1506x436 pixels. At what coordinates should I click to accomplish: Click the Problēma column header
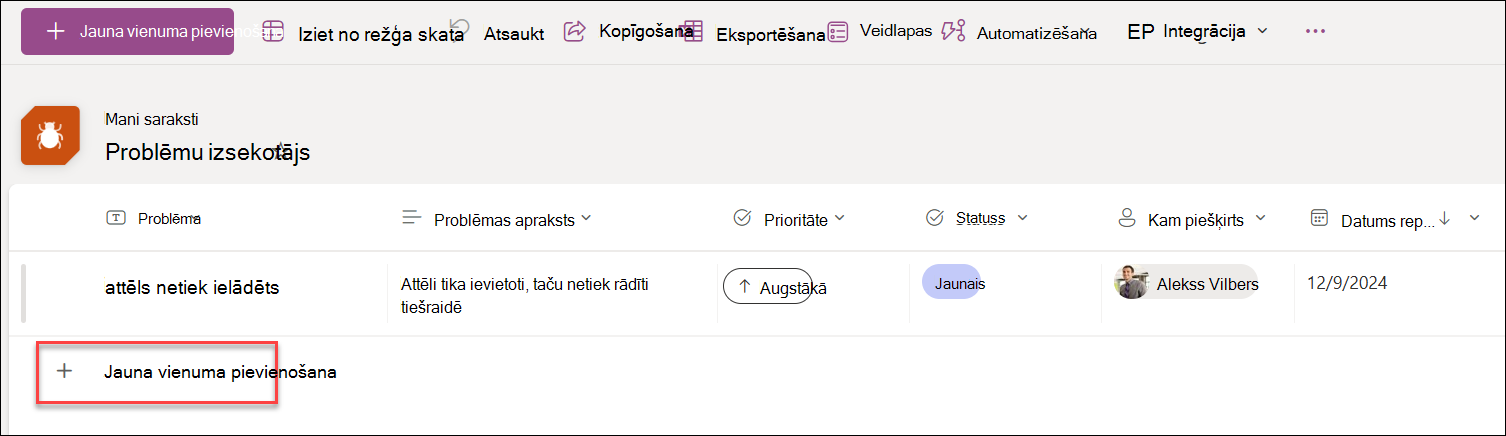coord(154,218)
